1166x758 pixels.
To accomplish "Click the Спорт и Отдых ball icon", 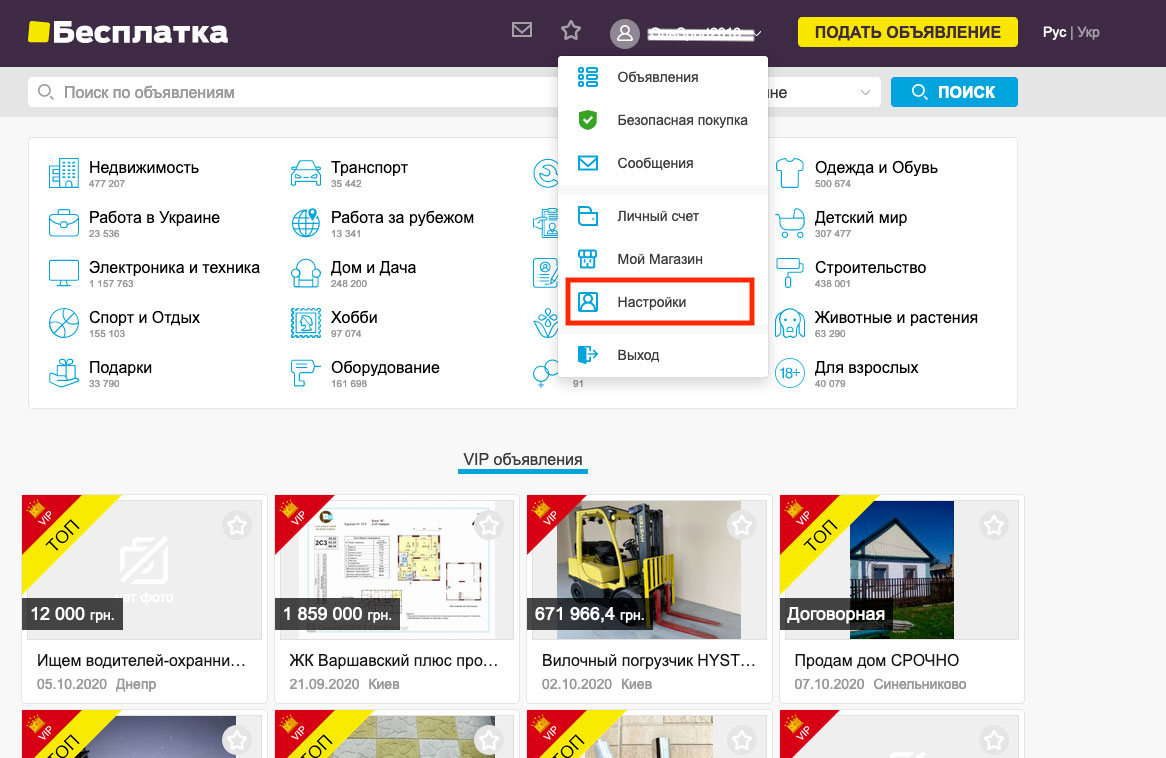I will pos(64,323).
